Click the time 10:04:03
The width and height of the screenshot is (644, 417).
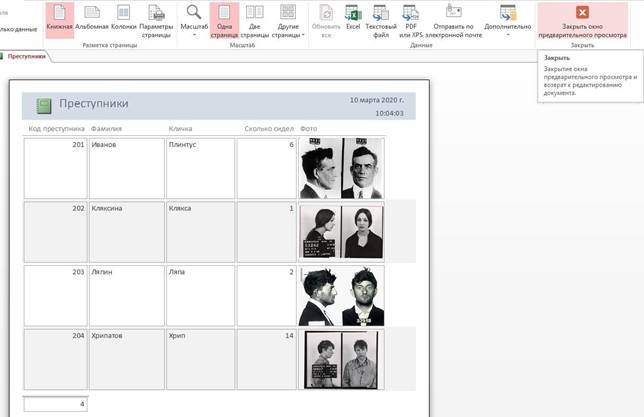click(389, 113)
